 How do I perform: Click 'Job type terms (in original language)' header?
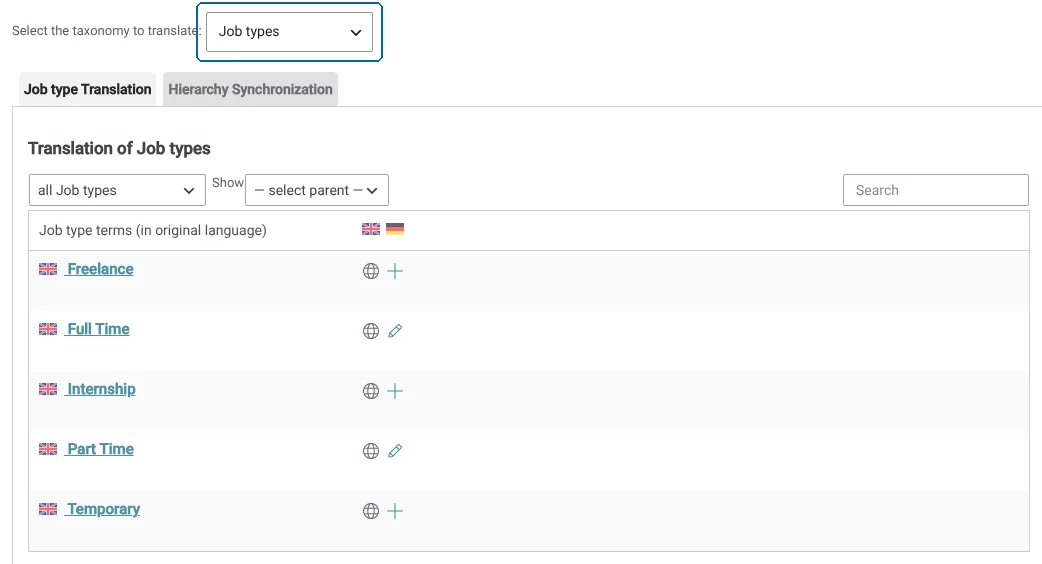click(153, 230)
